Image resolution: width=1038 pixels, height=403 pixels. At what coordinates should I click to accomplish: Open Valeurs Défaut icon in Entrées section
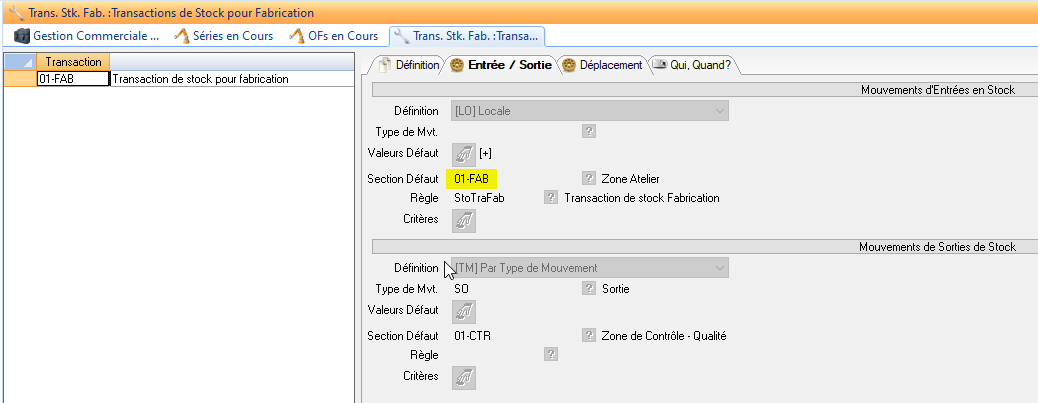pos(463,154)
